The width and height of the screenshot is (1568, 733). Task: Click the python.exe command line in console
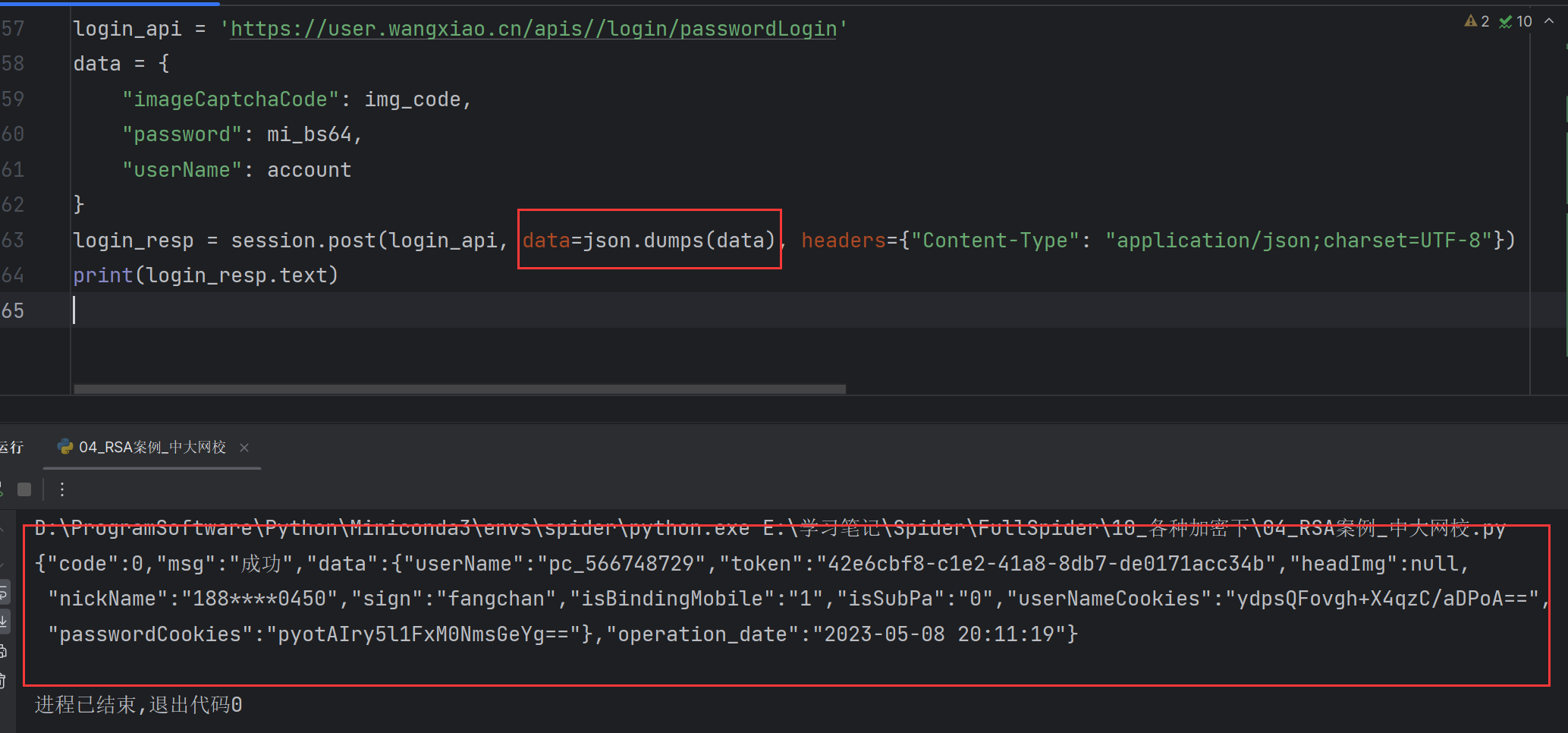pyautogui.click(x=770, y=528)
